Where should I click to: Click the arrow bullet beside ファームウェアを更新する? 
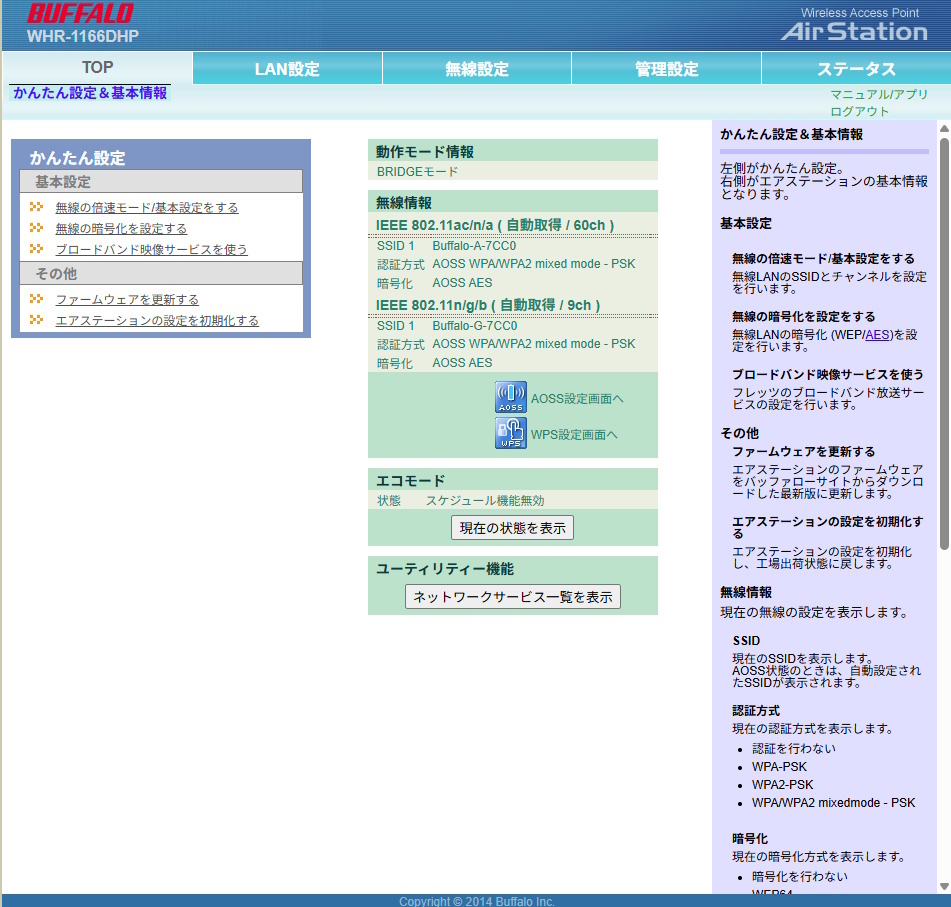click(x=36, y=299)
